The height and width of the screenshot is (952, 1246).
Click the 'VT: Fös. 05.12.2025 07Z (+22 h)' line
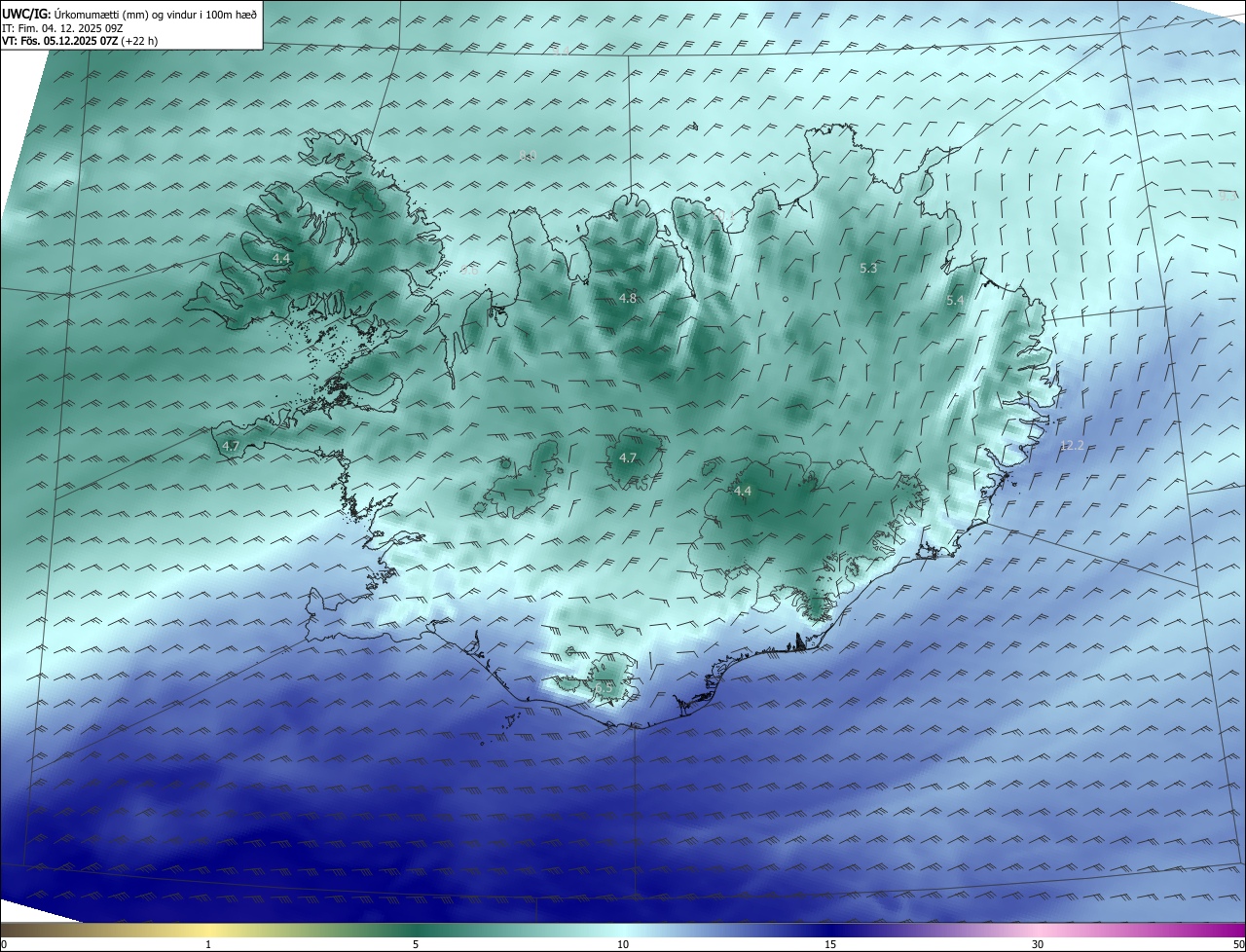(80, 41)
